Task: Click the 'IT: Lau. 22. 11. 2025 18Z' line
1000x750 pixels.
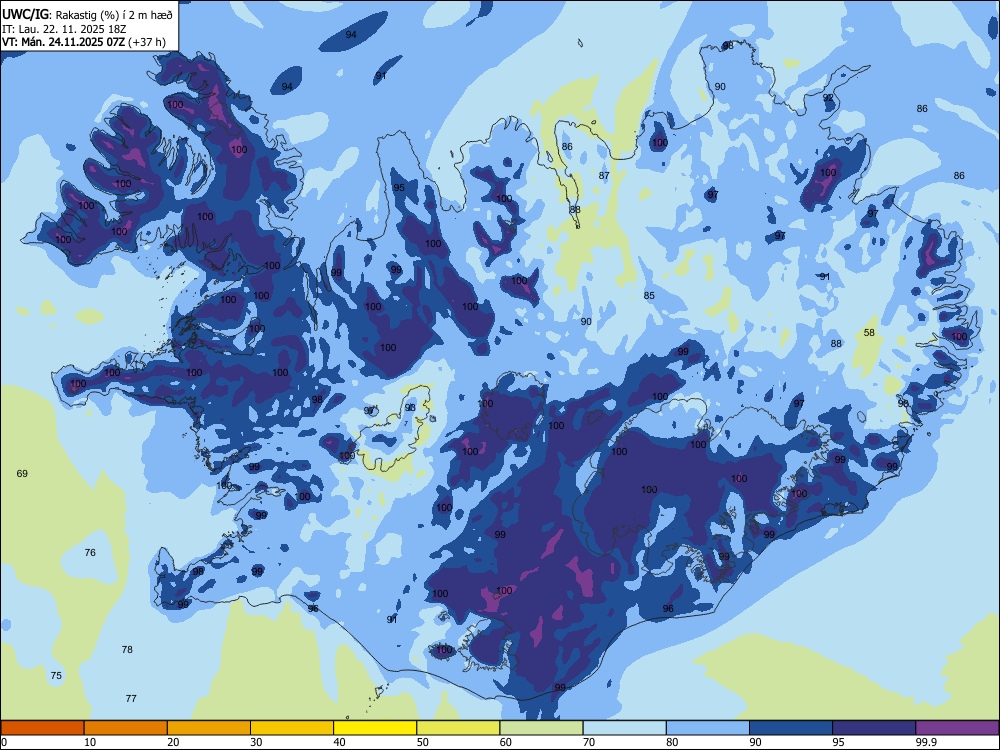Action: pos(64,29)
